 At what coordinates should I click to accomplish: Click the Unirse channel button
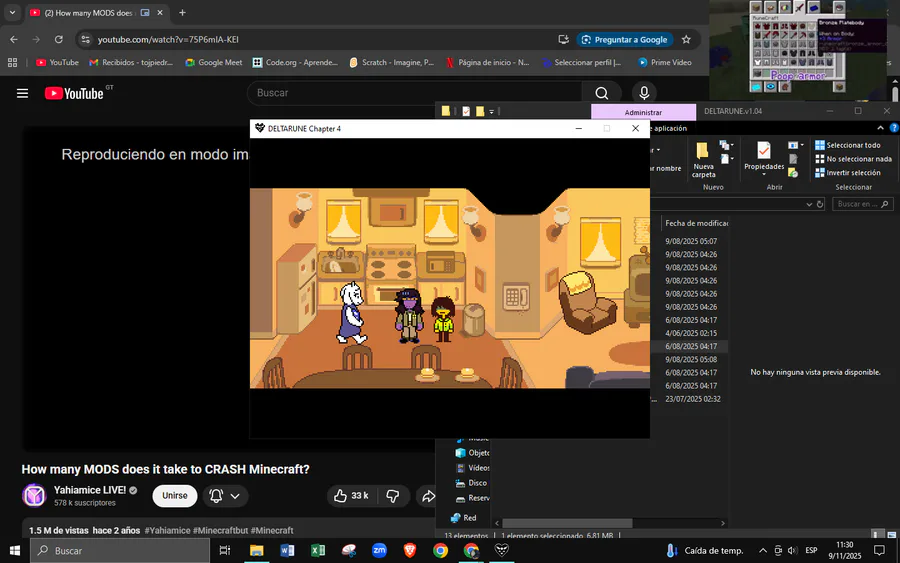point(174,495)
